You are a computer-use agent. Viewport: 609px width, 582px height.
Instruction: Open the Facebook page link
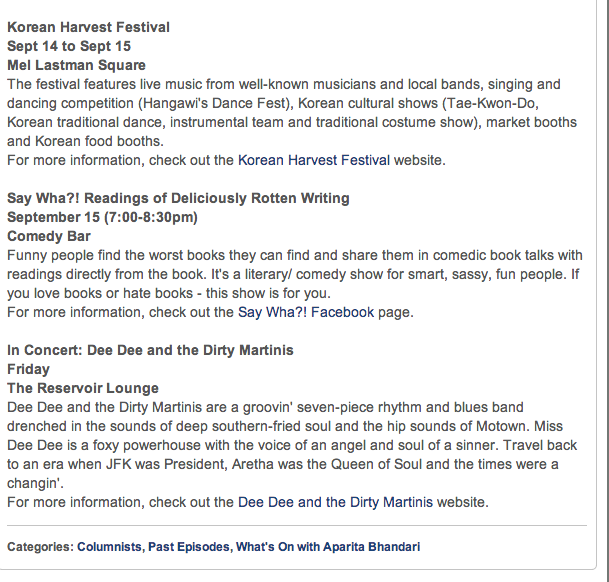pyautogui.click(x=342, y=312)
